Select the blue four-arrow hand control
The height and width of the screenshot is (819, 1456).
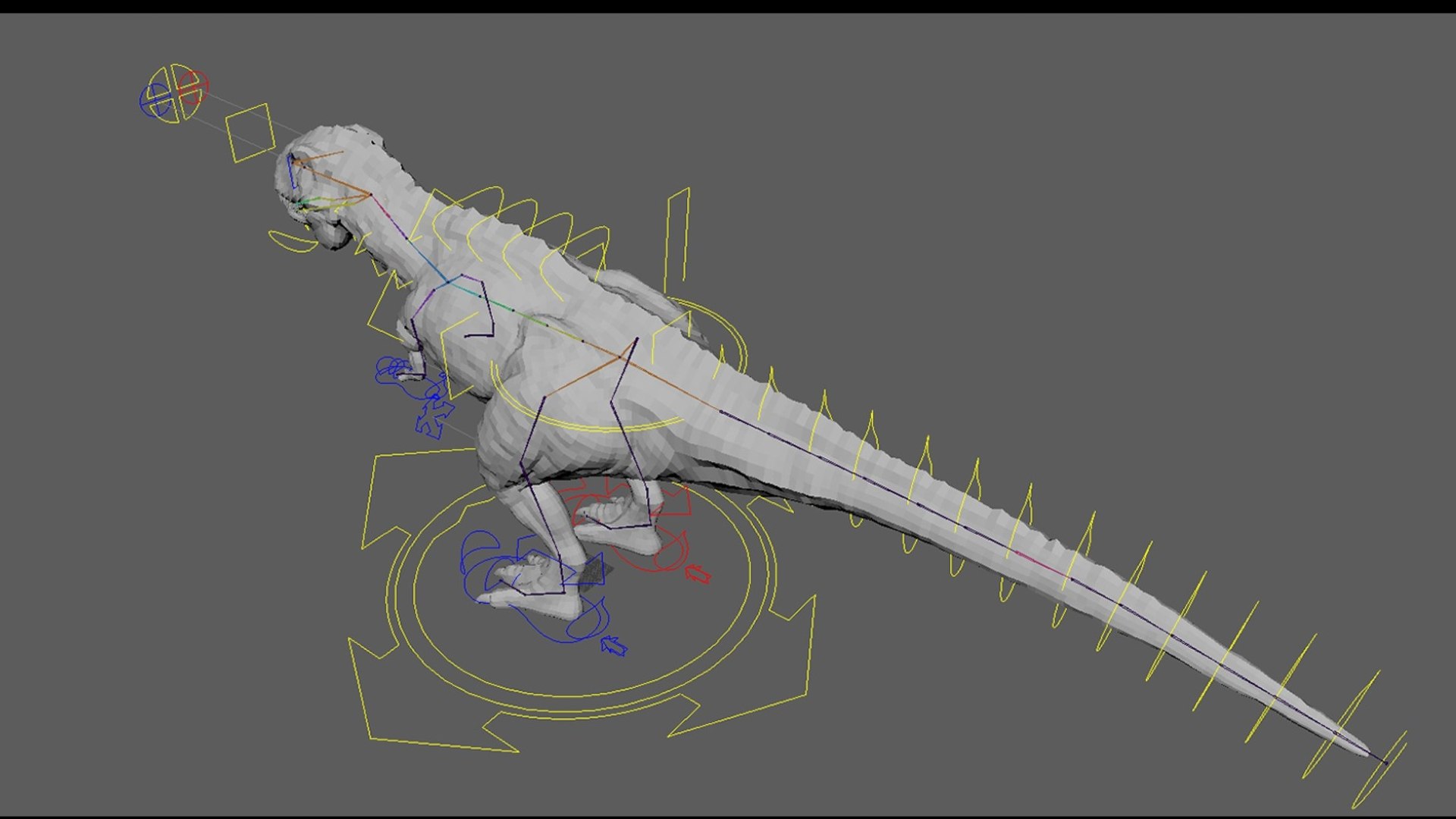(435, 417)
